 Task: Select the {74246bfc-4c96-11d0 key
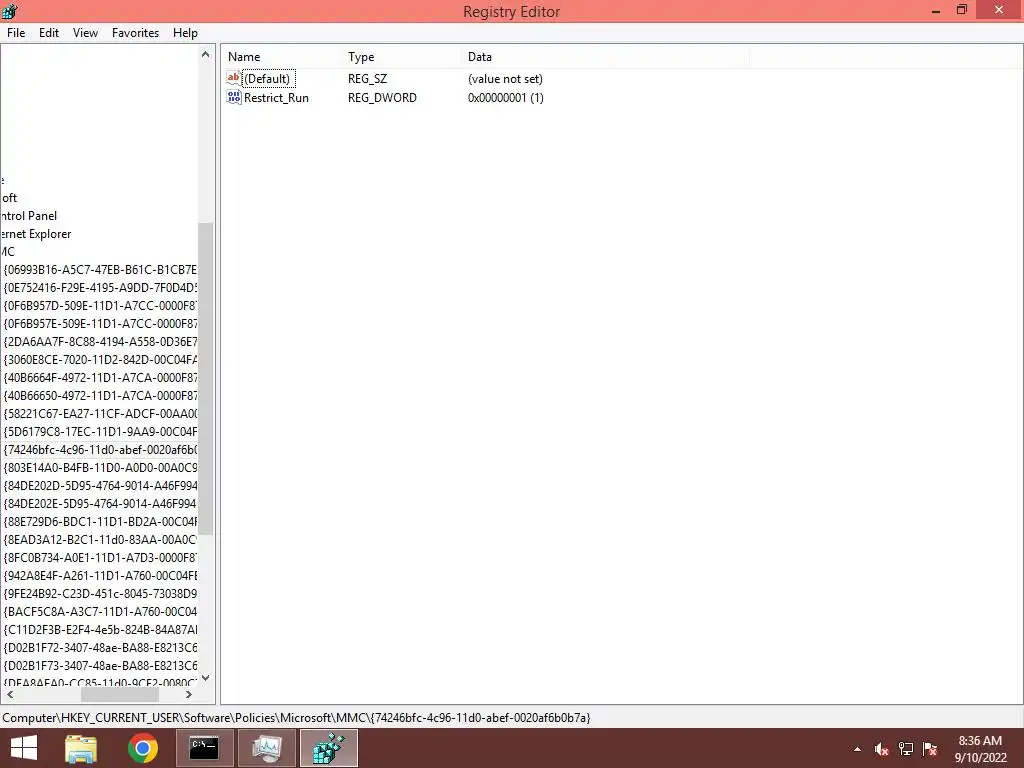point(100,450)
